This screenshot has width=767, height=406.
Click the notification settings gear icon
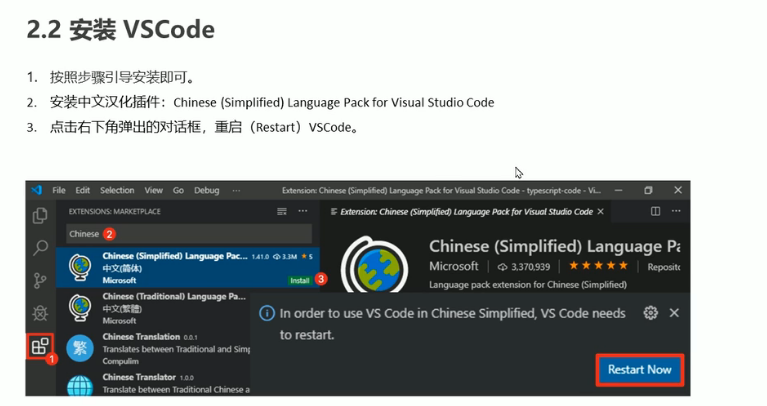click(651, 313)
